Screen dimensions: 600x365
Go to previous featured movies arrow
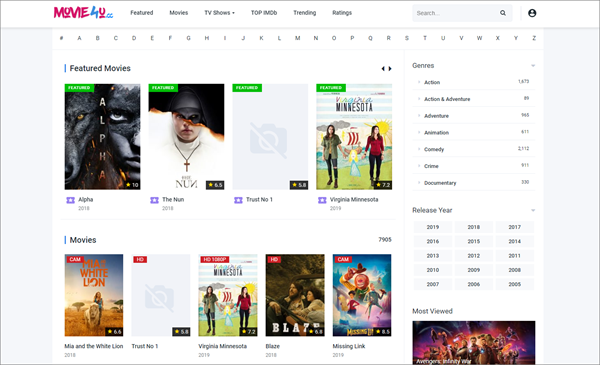383,68
